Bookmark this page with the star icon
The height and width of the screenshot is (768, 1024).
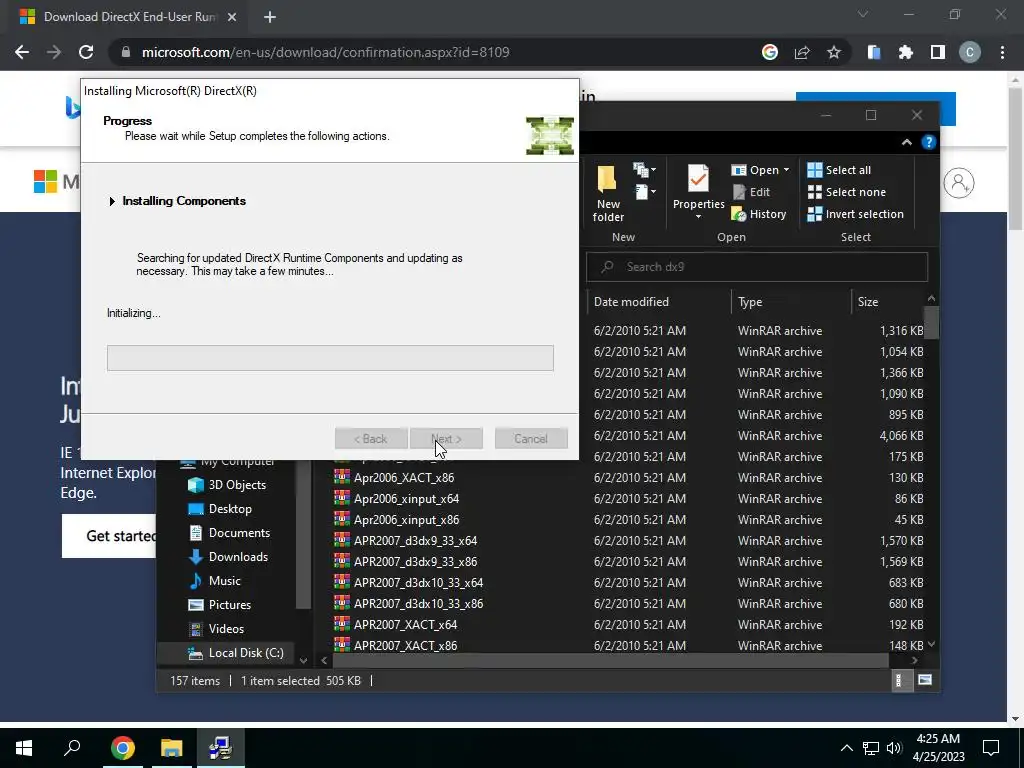[x=834, y=52]
